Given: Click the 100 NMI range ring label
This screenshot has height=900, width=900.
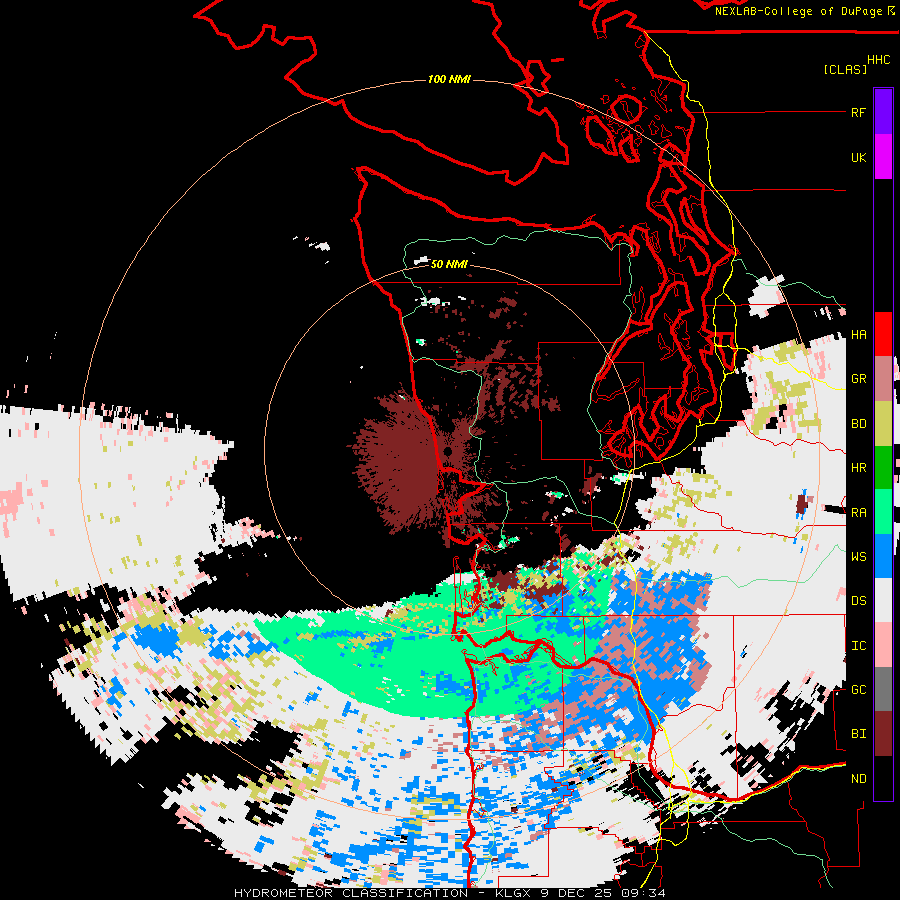Looking at the screenshot, I should [449, 79].
